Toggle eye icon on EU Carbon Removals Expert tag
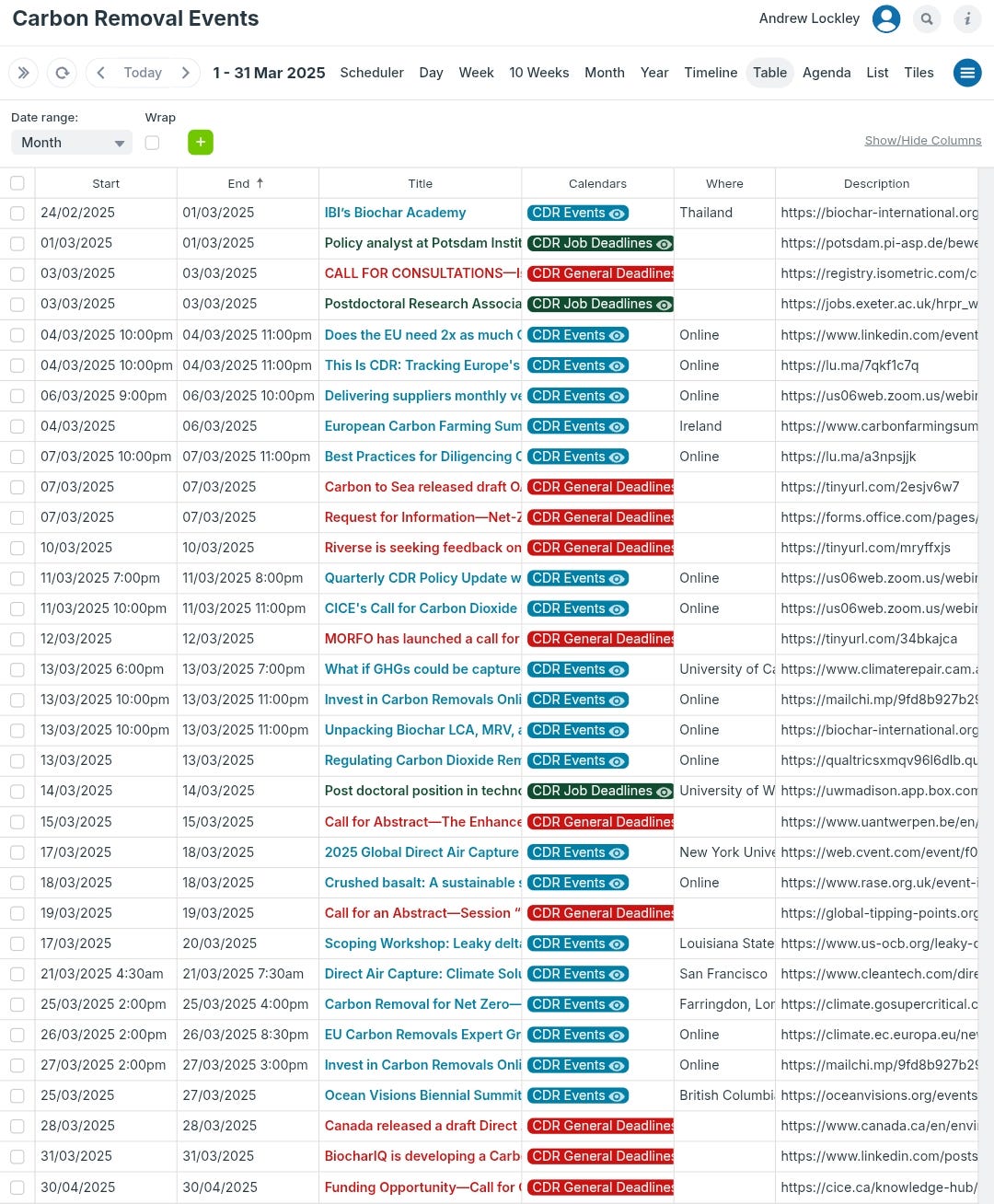The height and width of the screenshot is (1204, 994). tap(618, 1035)
